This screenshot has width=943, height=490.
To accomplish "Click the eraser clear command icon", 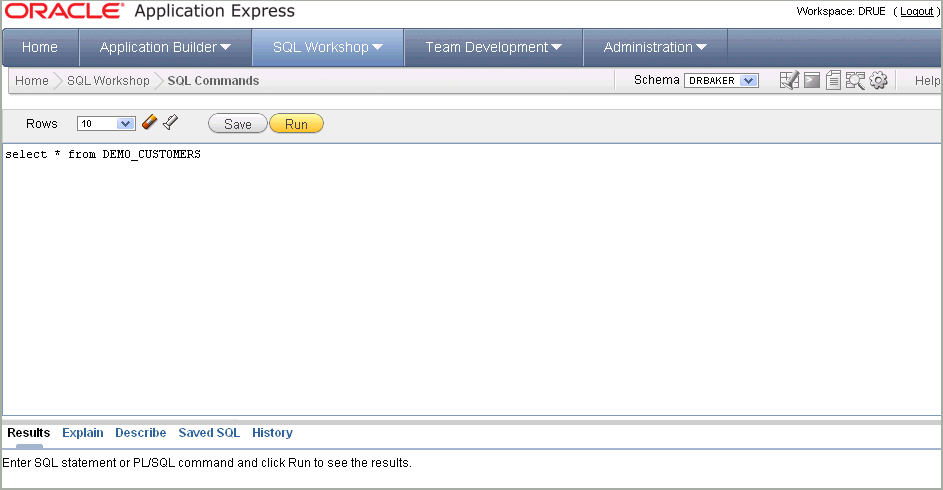I will coord(149,123).
